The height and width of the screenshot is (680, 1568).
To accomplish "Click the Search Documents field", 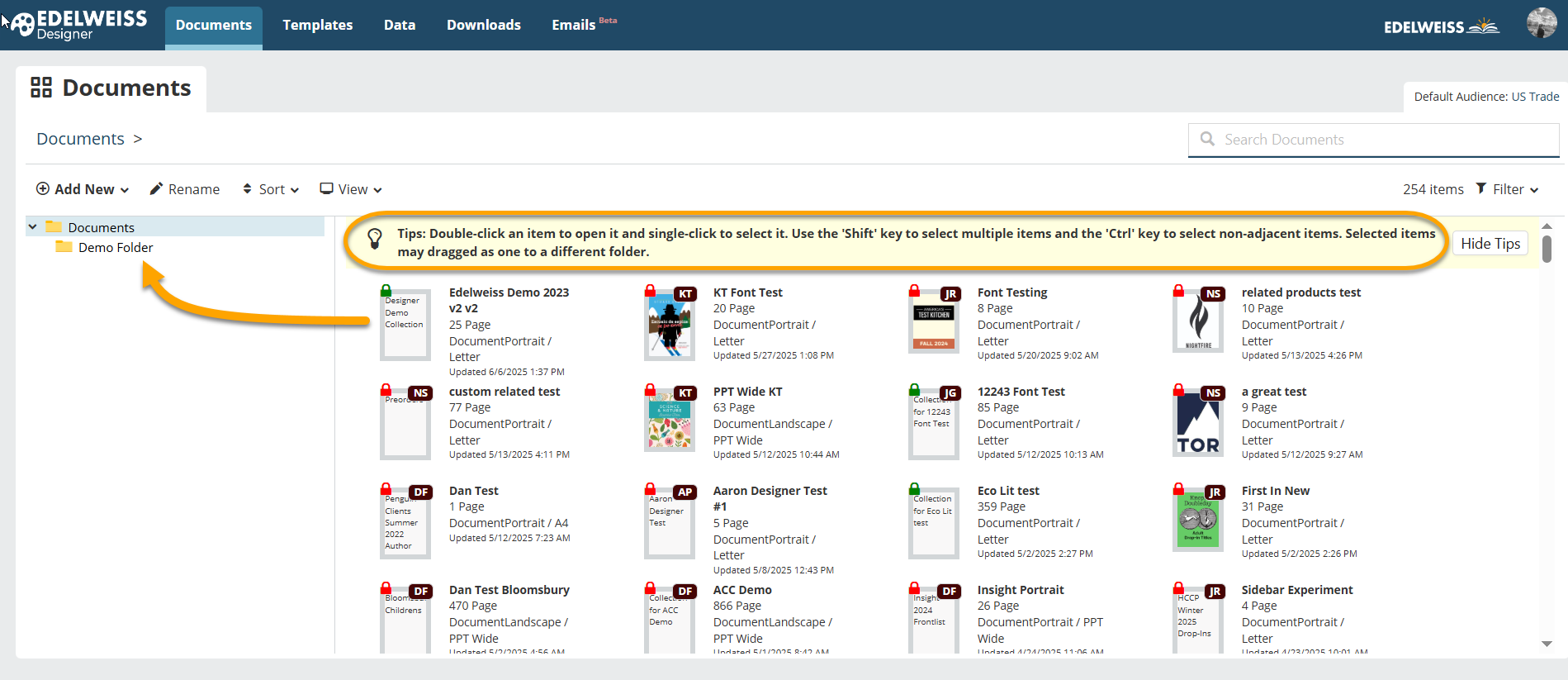I will 1374,140.
